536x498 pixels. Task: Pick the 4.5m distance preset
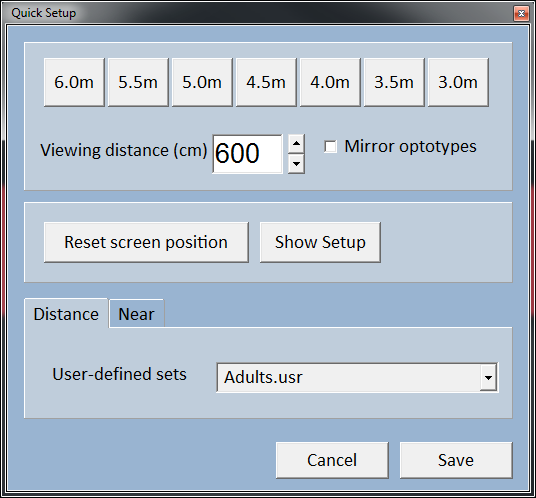266,82
